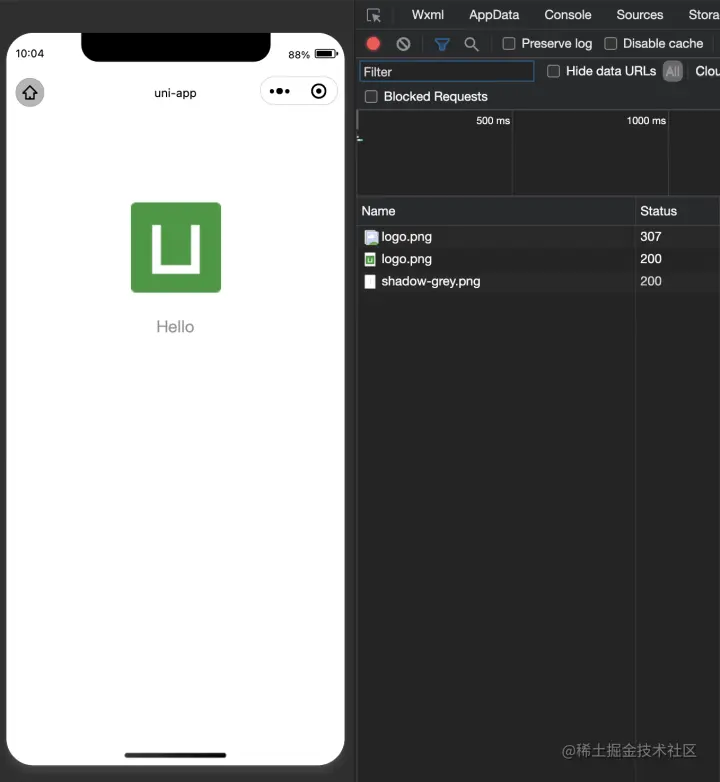The height and width of the screenshot is (782, 720).
Task: Click the 307 status cell
Action: point(651,236)
